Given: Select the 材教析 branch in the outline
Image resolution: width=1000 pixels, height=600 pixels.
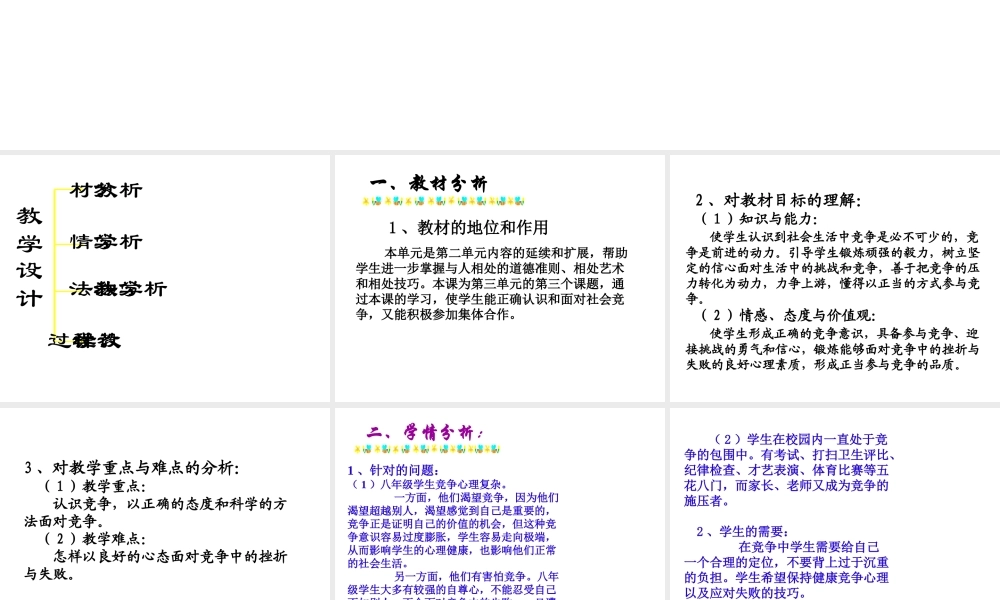Looking at the screenshot, I should tap(106, 190).
